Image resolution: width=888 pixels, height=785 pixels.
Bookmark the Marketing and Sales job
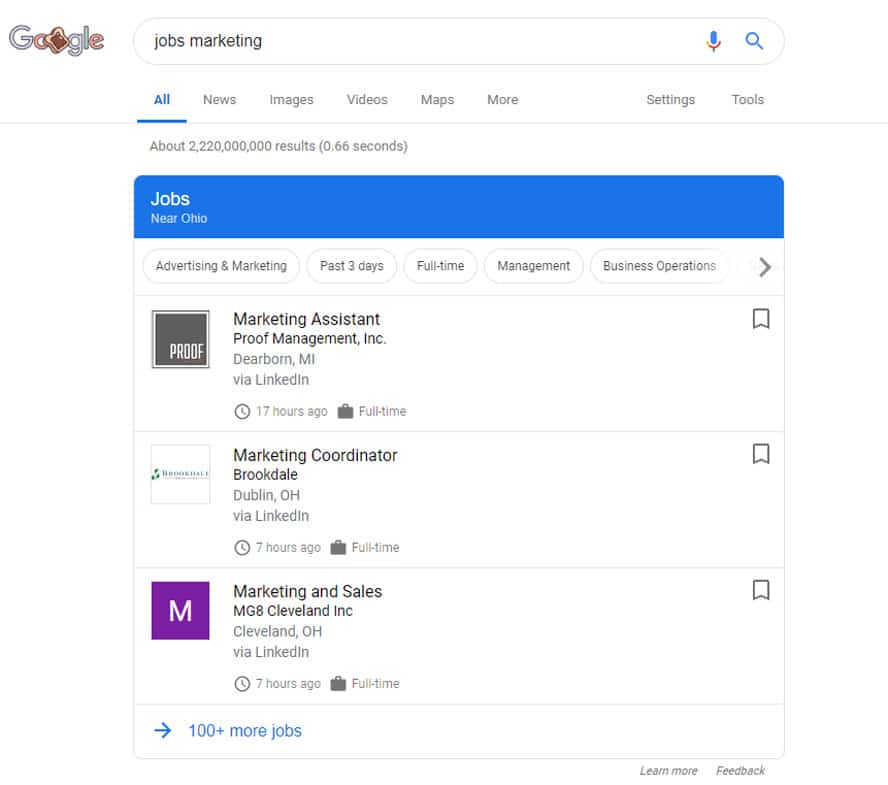[x=761, y=590]
